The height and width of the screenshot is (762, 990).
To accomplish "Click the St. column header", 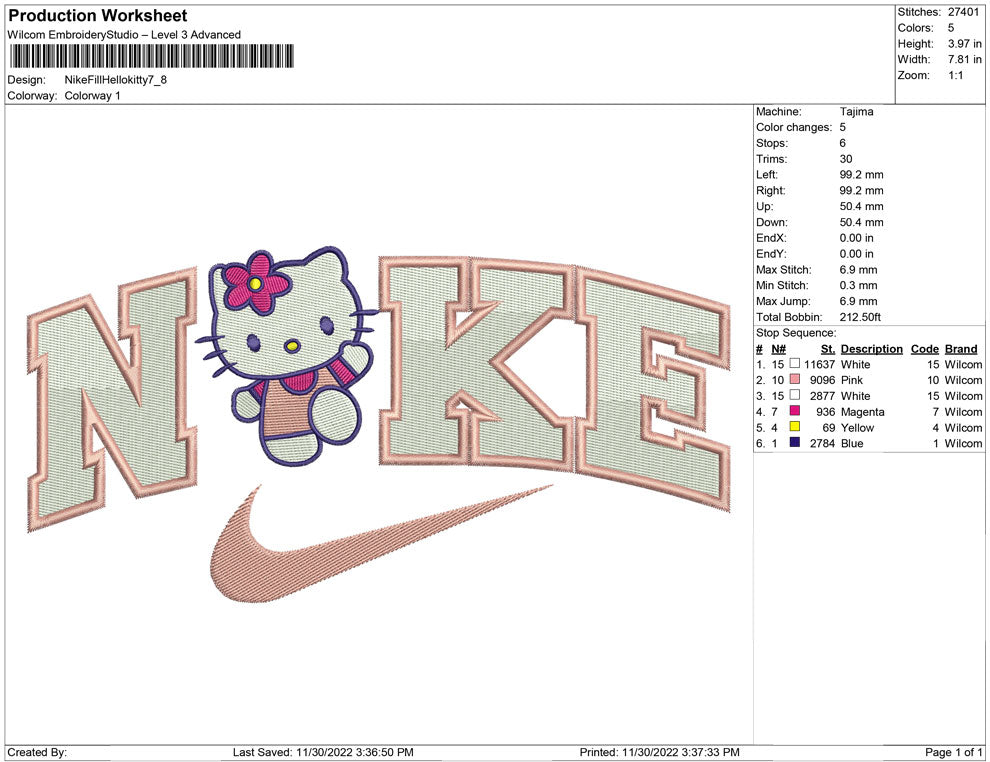I will pyautogui.click(x=827, y=349).
